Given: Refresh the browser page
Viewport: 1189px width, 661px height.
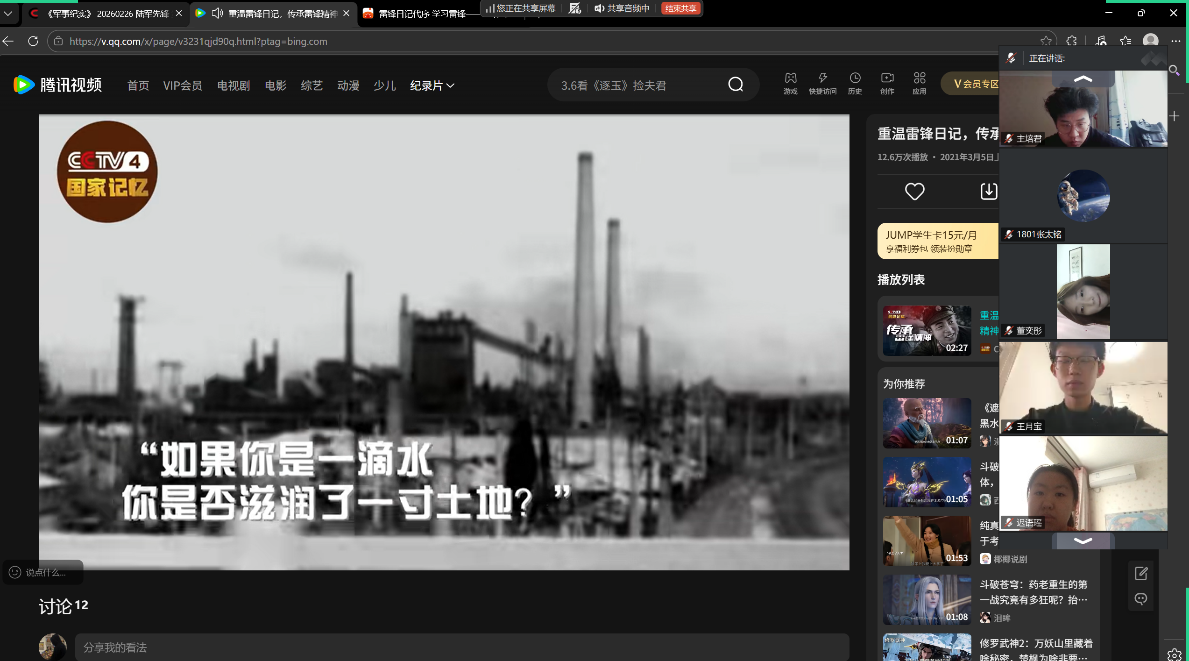Looking at the screenshot, I should [33, 41].
